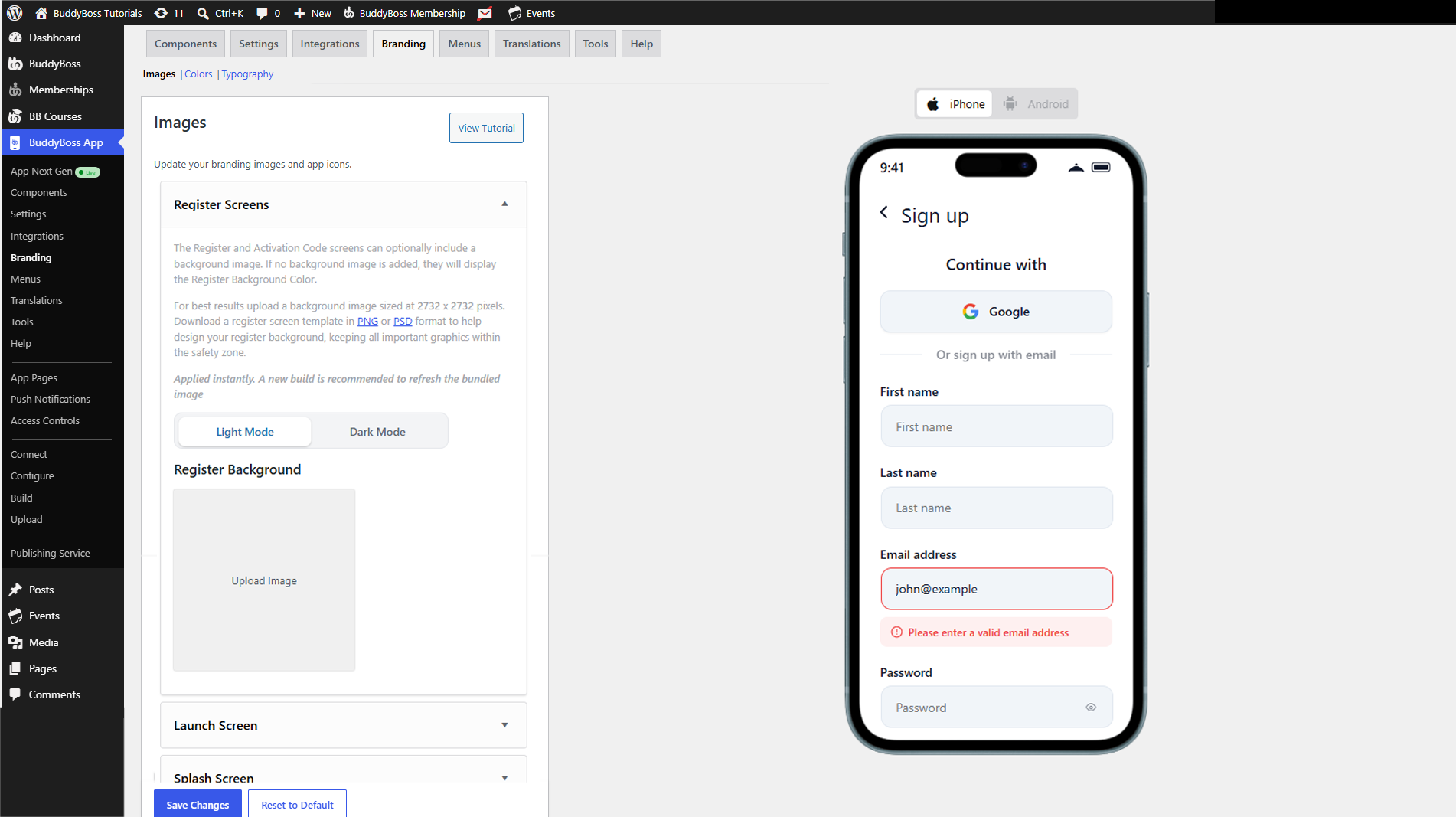Viewport: 1456px width, 817px height.
Task: Click the WordPress logo icon
Action: coord(15,13)
